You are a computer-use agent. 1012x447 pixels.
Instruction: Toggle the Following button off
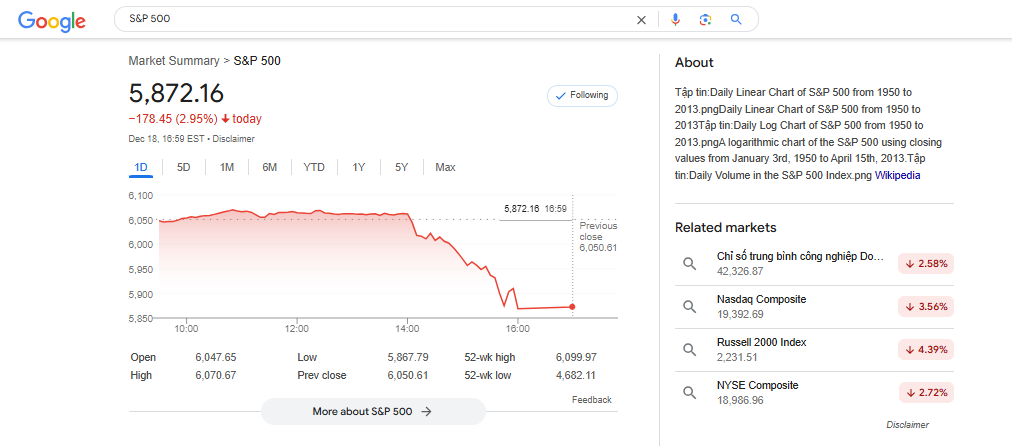click(582, 95)
